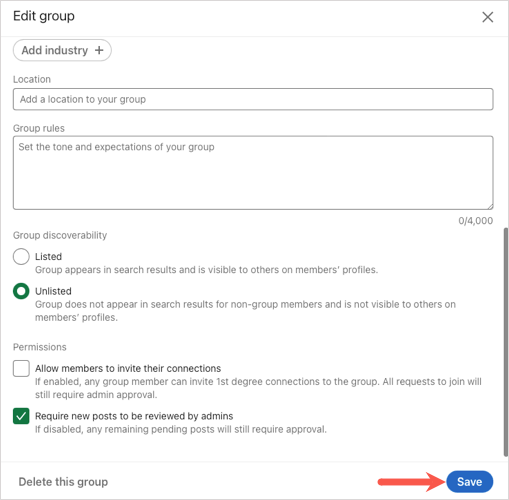Image resolution: width=509 pixels, height=500 pixels.
Task: Save the group changes
Action: pyautogui.click(x=469, y=482)
